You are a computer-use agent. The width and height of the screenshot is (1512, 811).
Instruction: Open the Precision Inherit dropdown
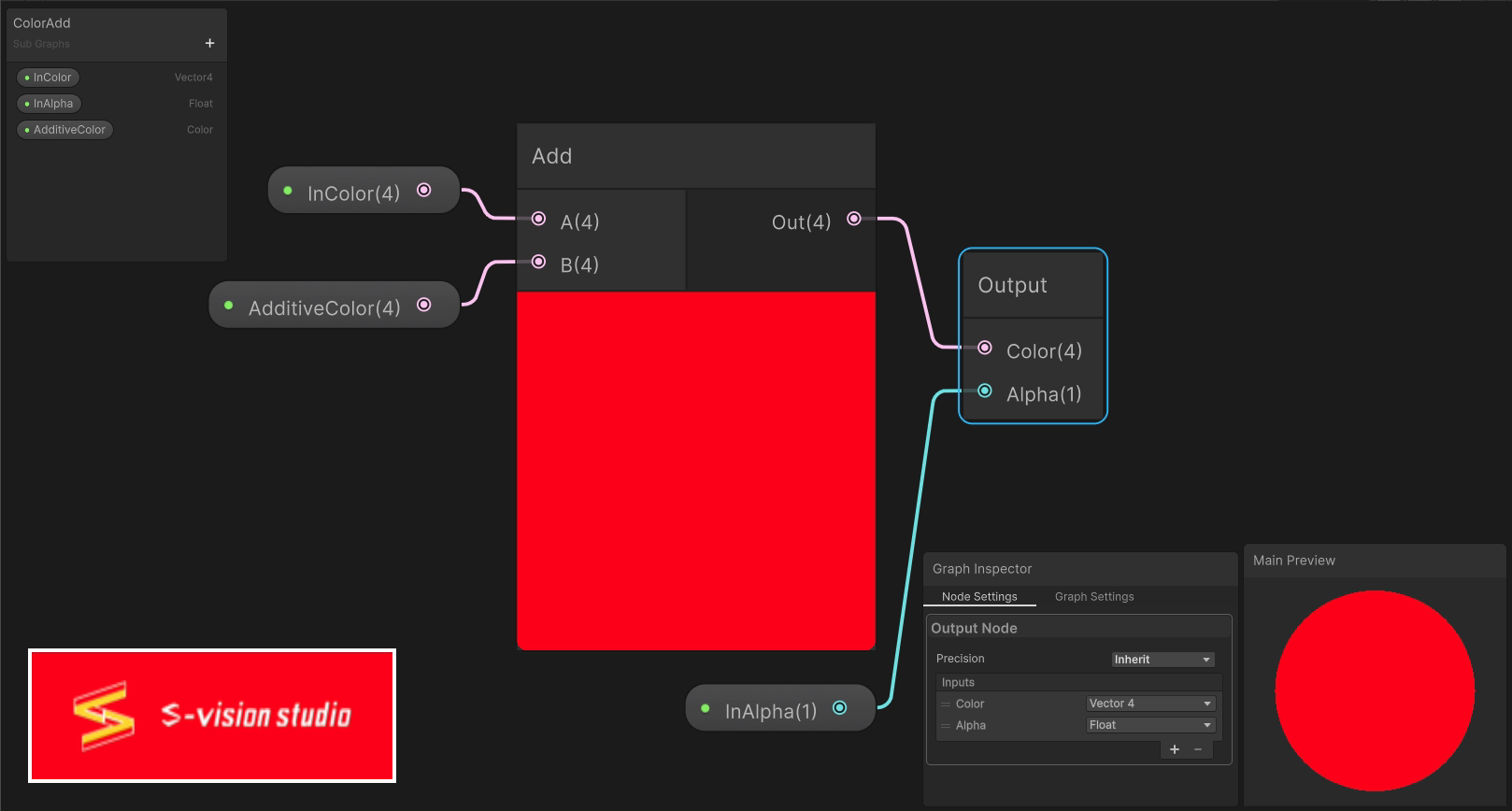click(x=1163, y=660)
